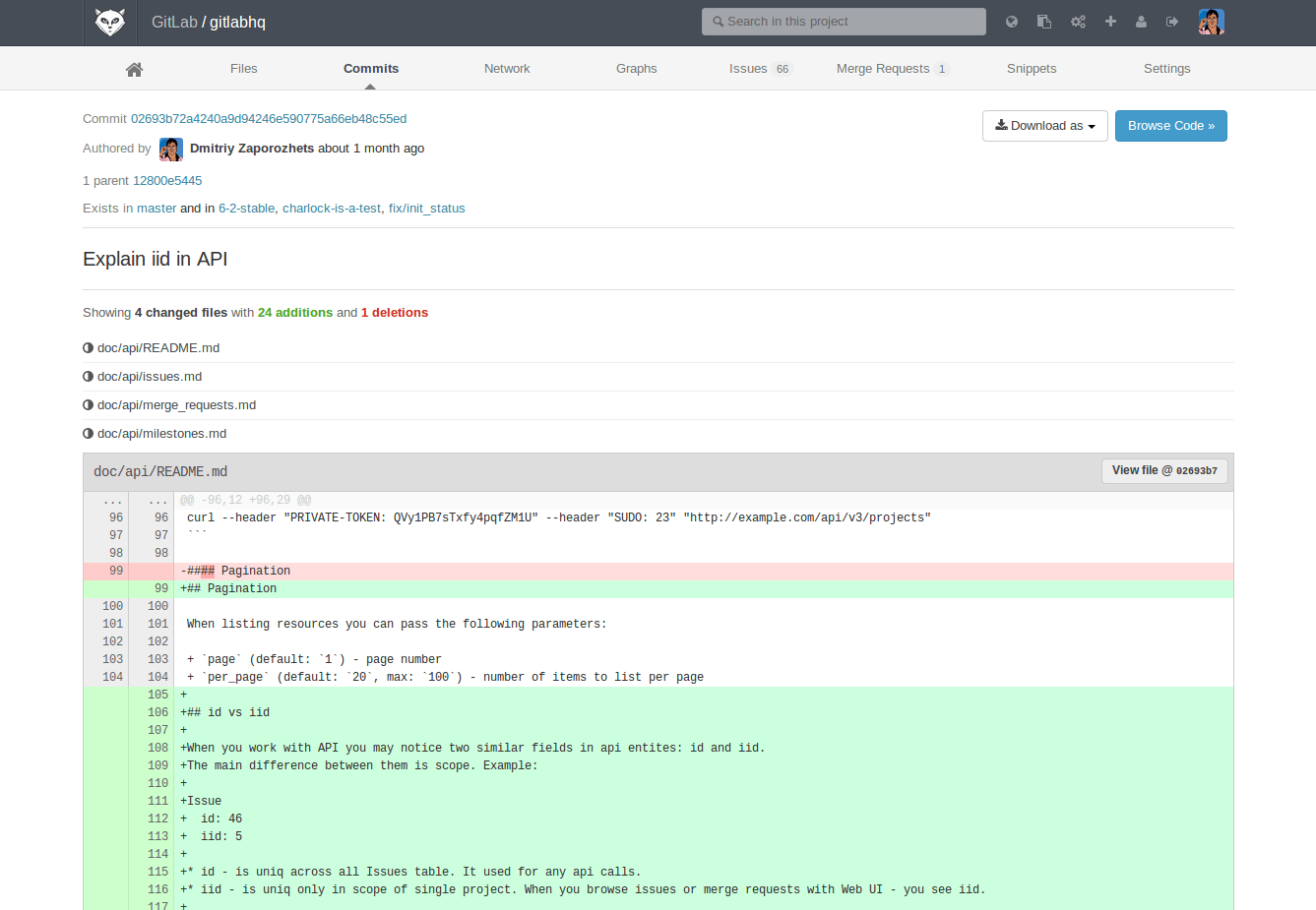Expand the Download as dropdown

(1044, 126)
